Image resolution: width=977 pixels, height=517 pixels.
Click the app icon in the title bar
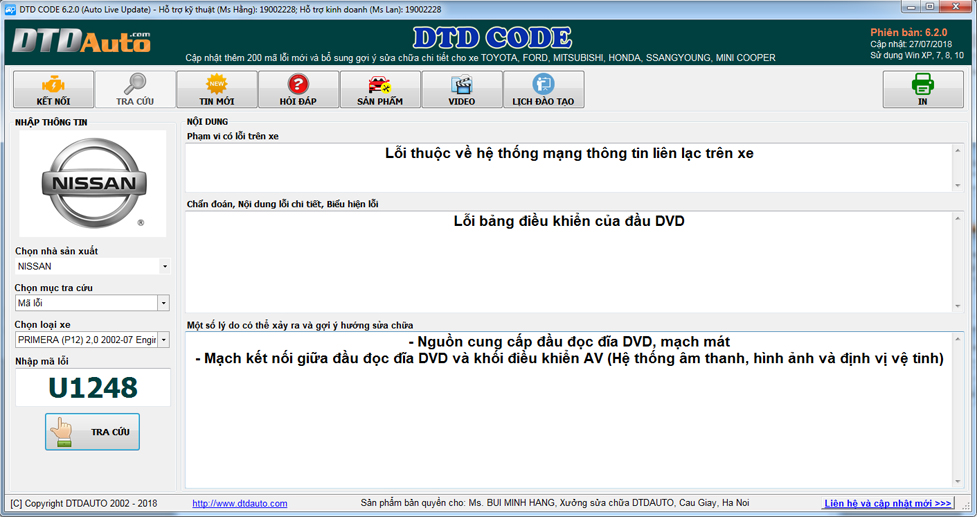pos(10,9)
